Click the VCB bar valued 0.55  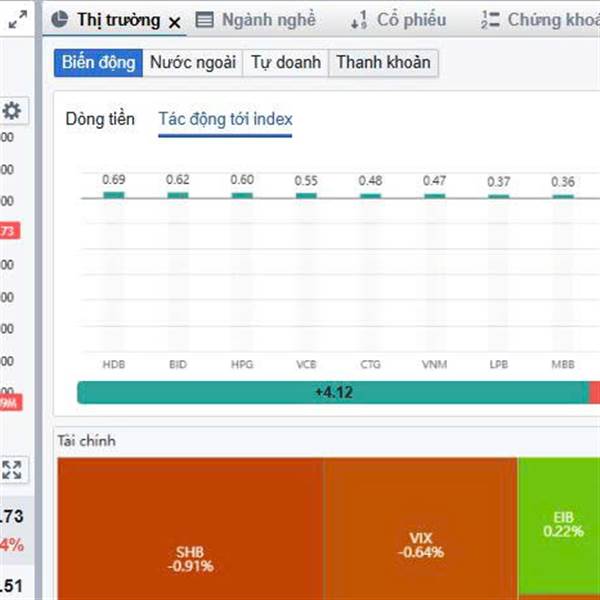tap(306, 196)
